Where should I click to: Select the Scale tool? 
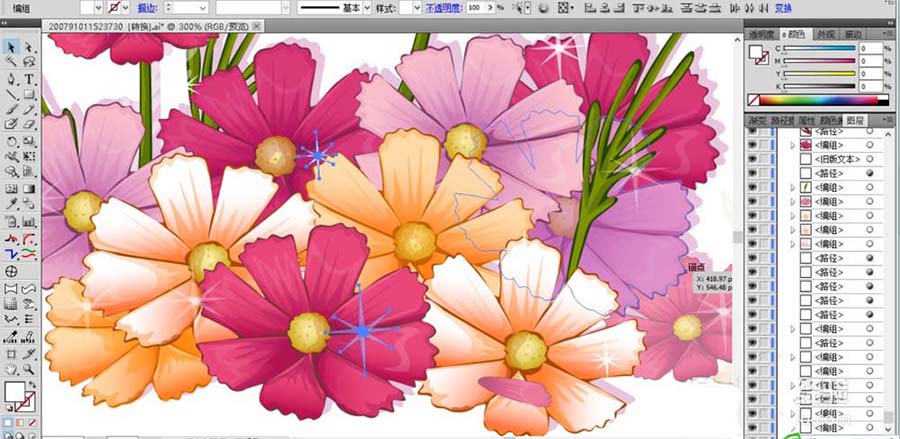click(28, 142)
